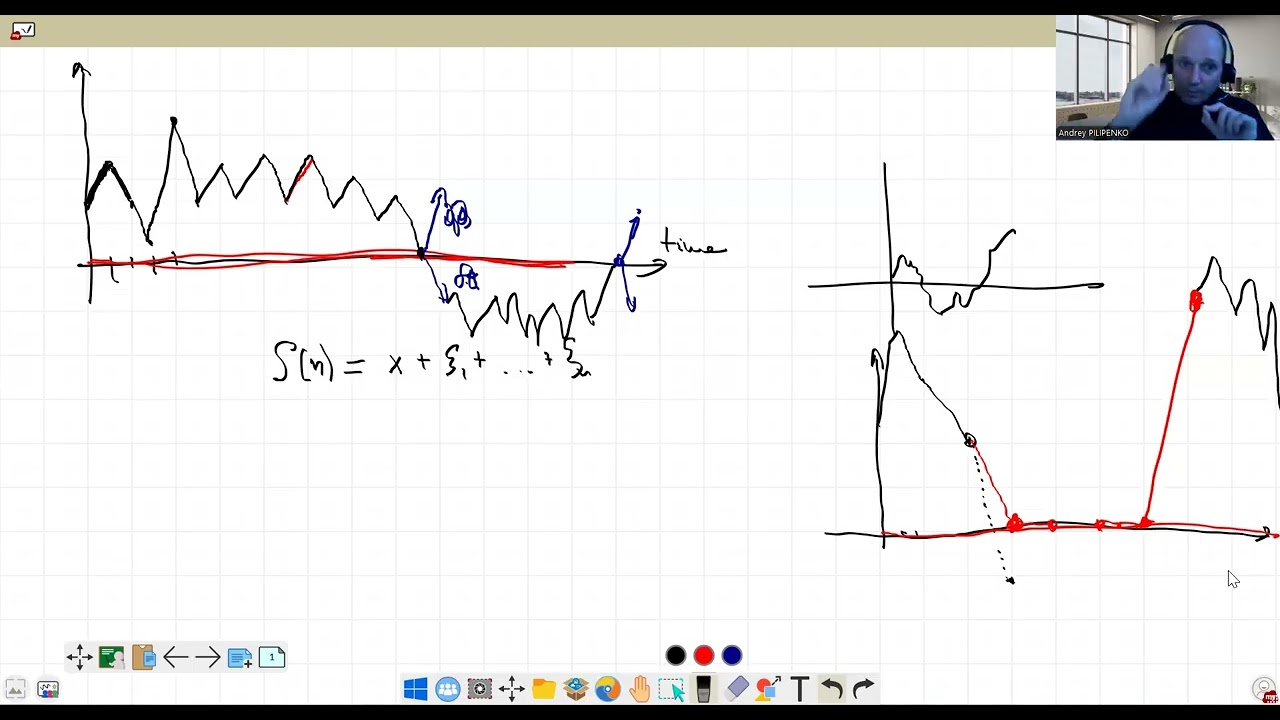Go to next page with right arrow
1280x720 pixels.
point(208,657)
